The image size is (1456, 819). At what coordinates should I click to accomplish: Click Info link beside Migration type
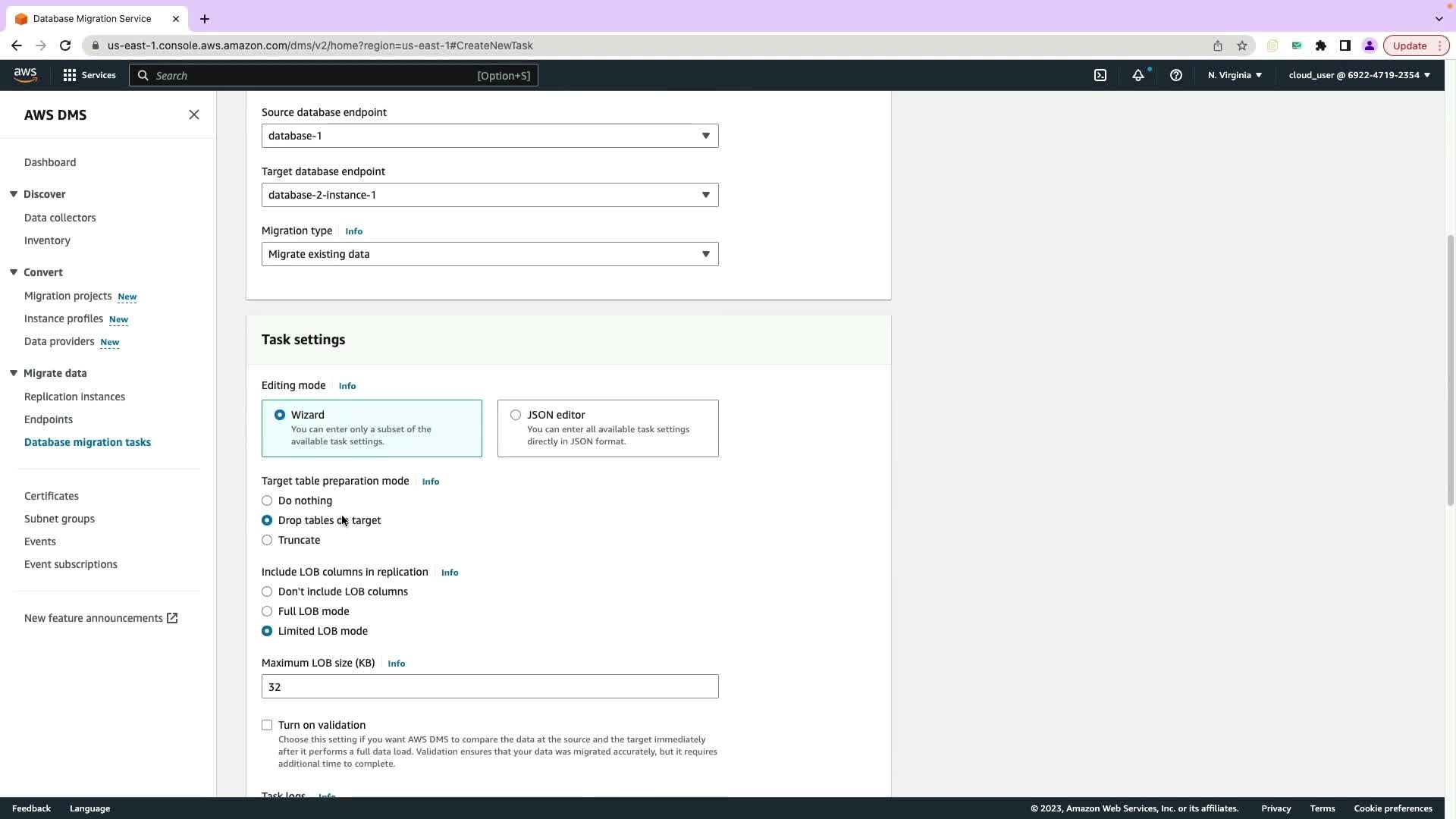tap(353, 231)
